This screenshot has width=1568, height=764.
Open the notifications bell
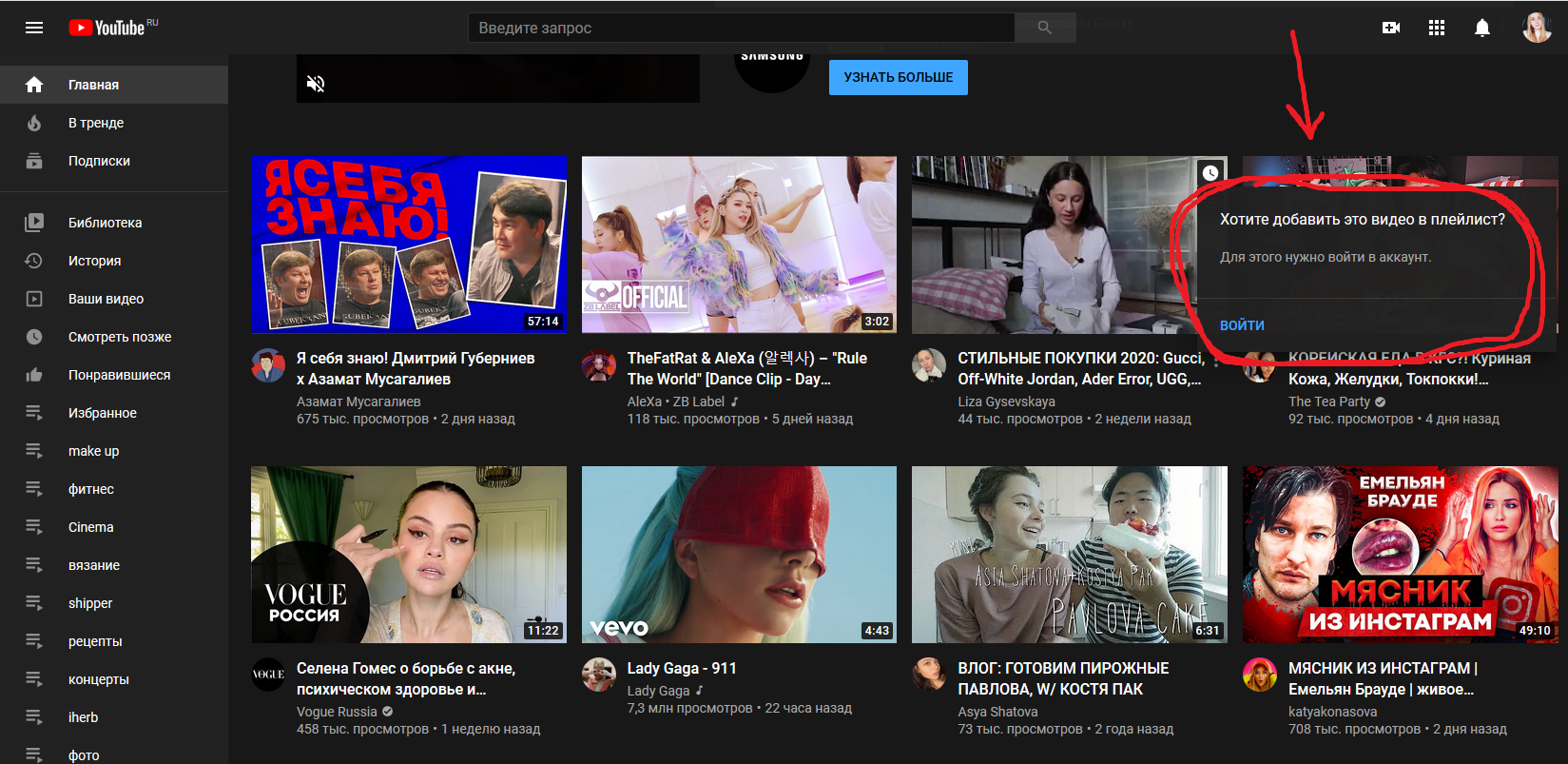coord(1482,28)
